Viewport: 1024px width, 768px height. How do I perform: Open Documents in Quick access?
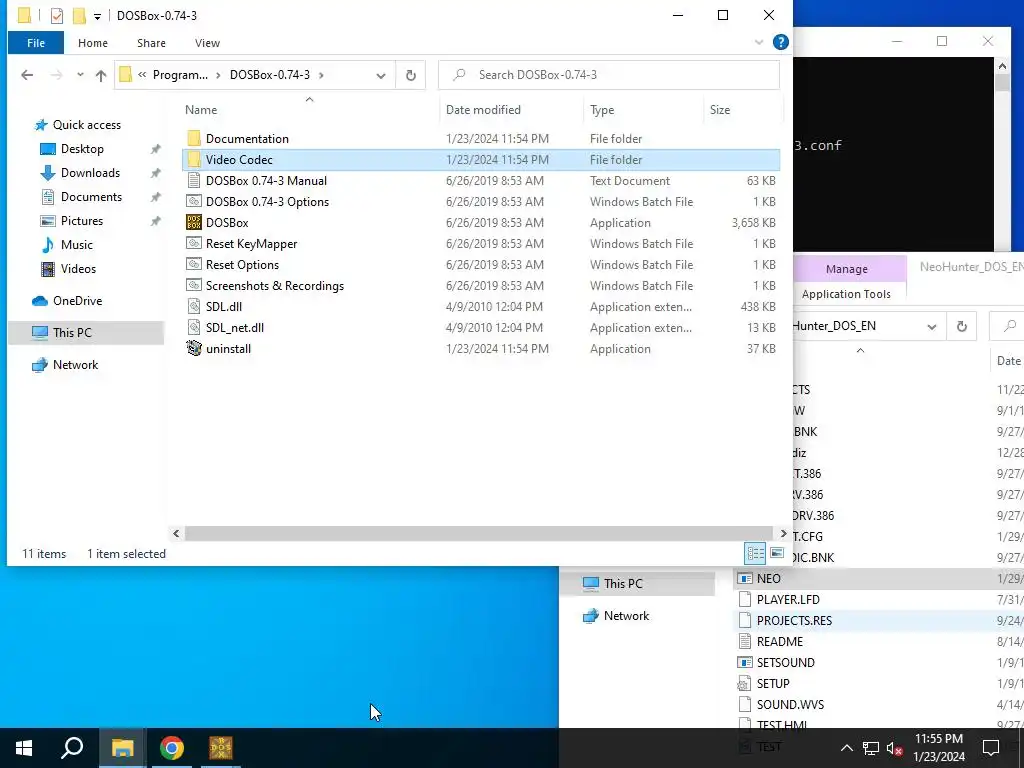click(91, 197)
